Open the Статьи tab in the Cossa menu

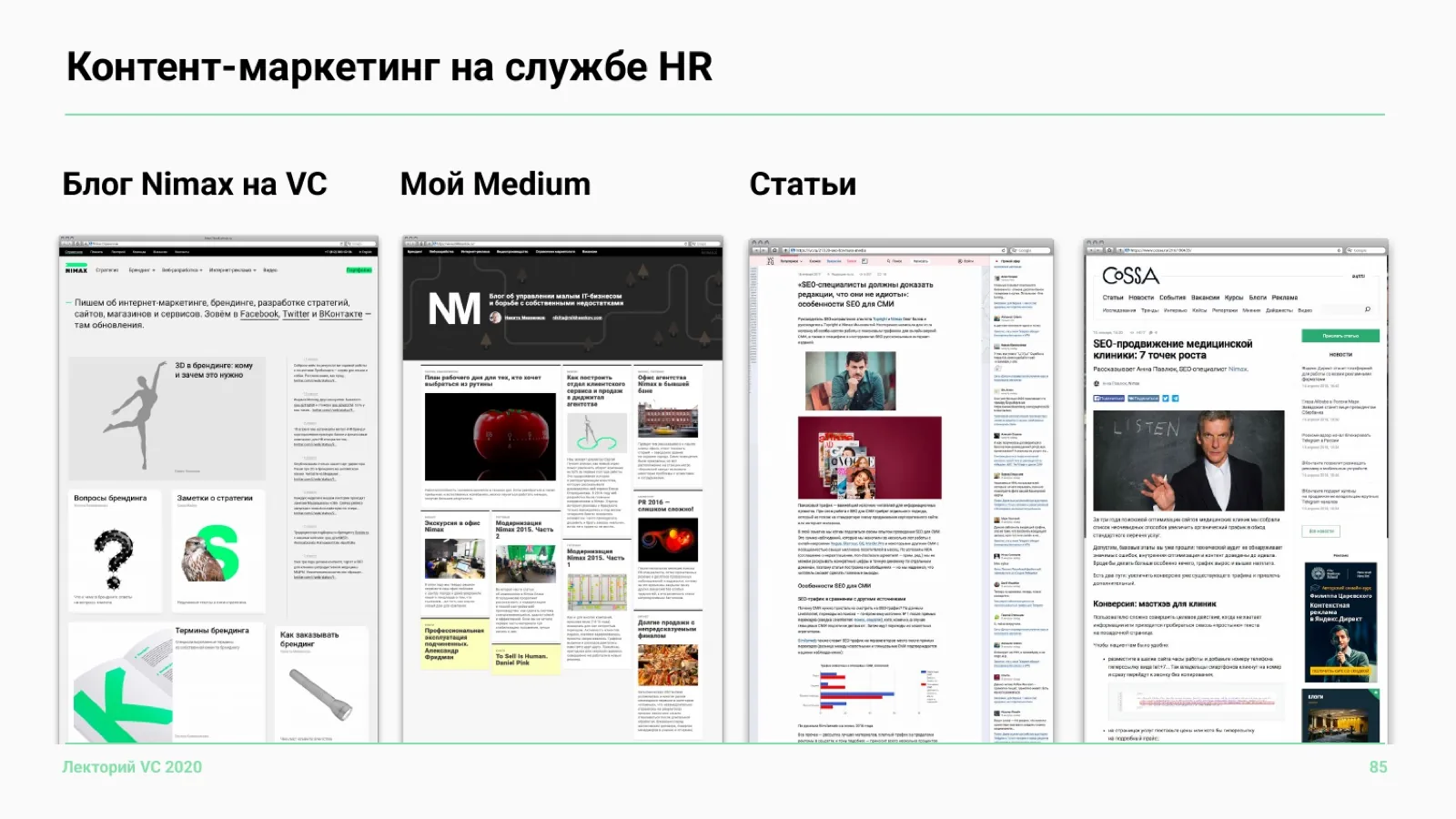click(x=1113, y=298)
